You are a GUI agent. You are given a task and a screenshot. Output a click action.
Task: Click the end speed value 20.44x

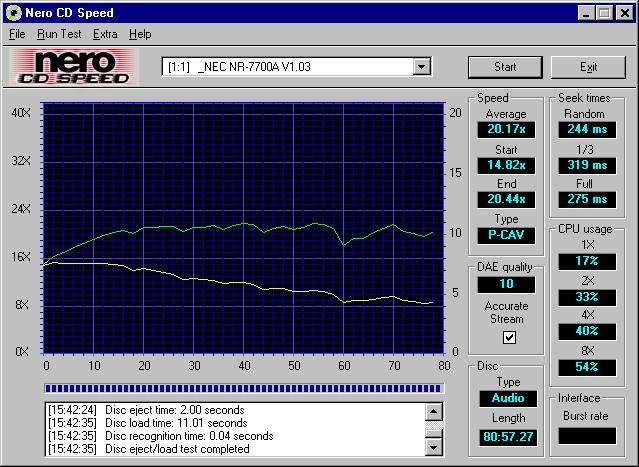point(506,199)
